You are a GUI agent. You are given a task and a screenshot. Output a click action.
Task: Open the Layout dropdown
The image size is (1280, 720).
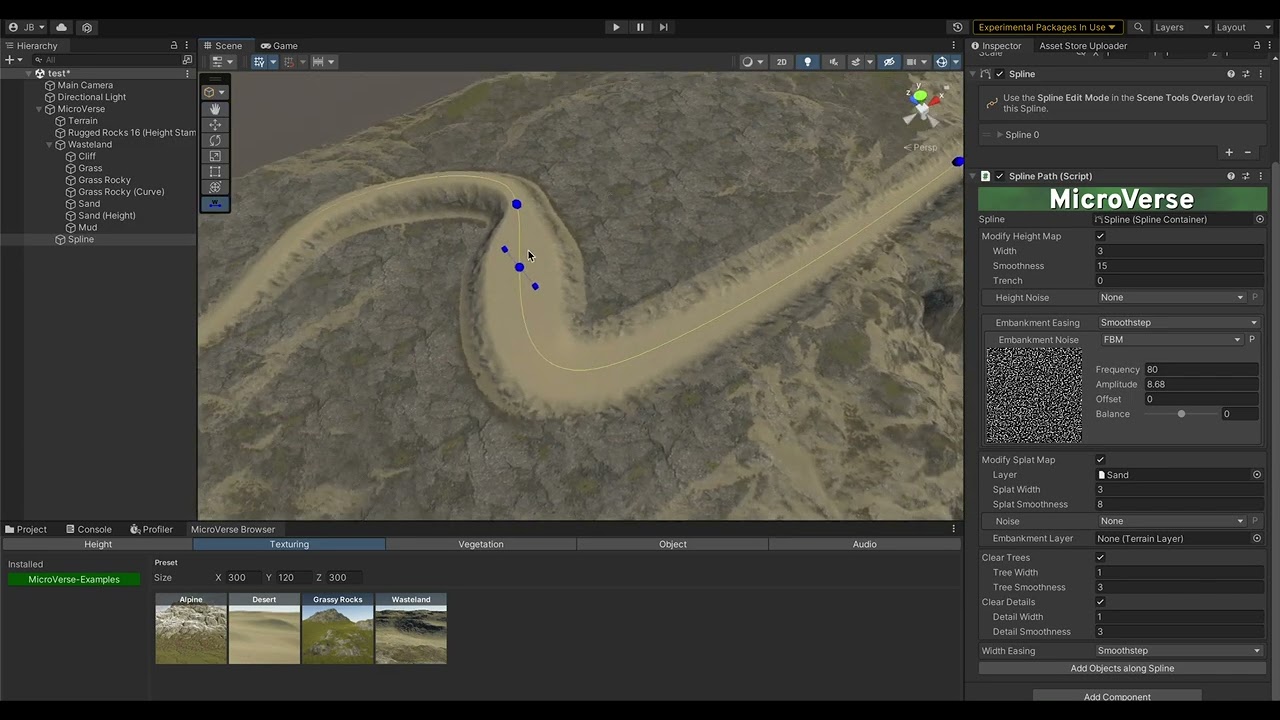(x=1244, y=27)
